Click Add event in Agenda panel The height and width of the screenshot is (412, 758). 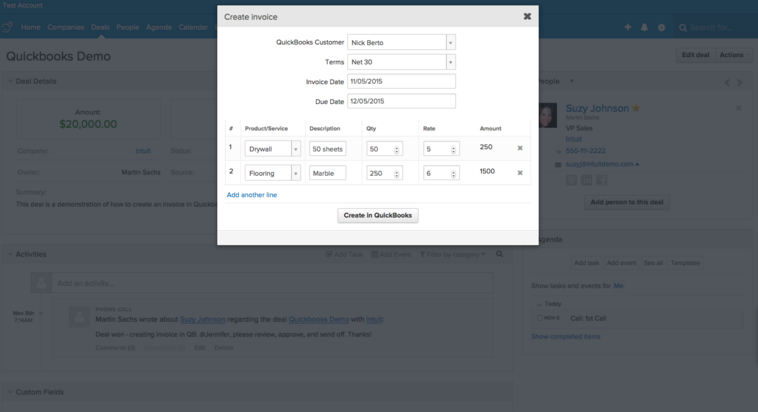[621, 263]
